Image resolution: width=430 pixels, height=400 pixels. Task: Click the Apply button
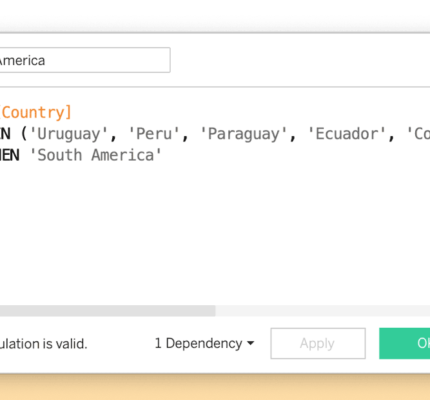pyautogui.click(x=318, y=343)
